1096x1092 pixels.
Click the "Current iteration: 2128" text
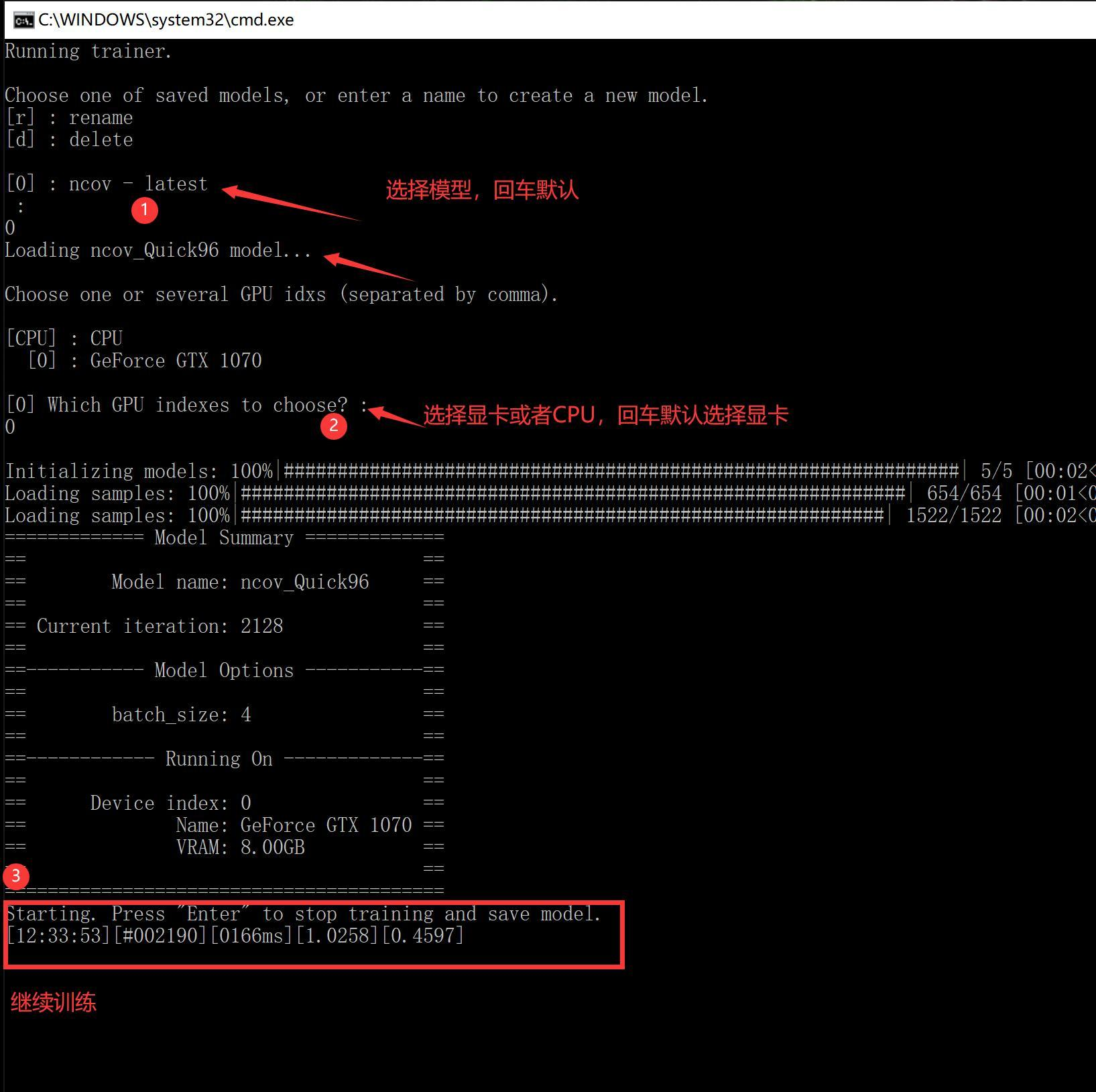pos(160,626)
